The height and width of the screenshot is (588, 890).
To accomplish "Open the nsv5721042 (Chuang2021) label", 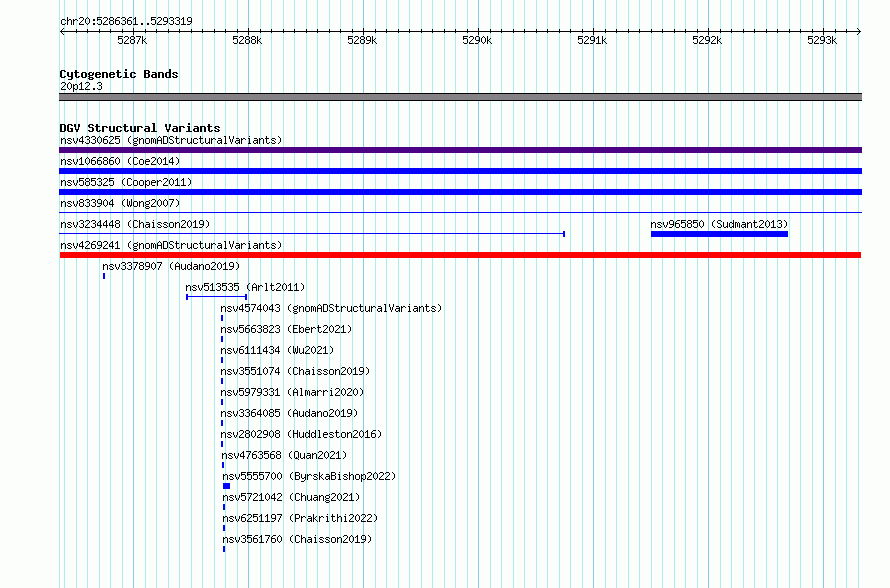I will coord(291,497).
